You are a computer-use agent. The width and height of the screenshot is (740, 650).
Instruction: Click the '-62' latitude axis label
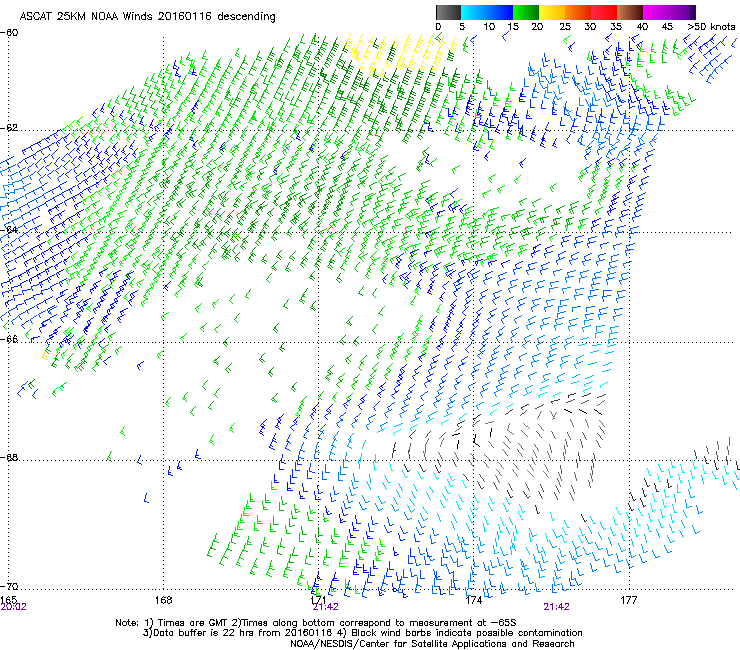[x=9, y=128]
